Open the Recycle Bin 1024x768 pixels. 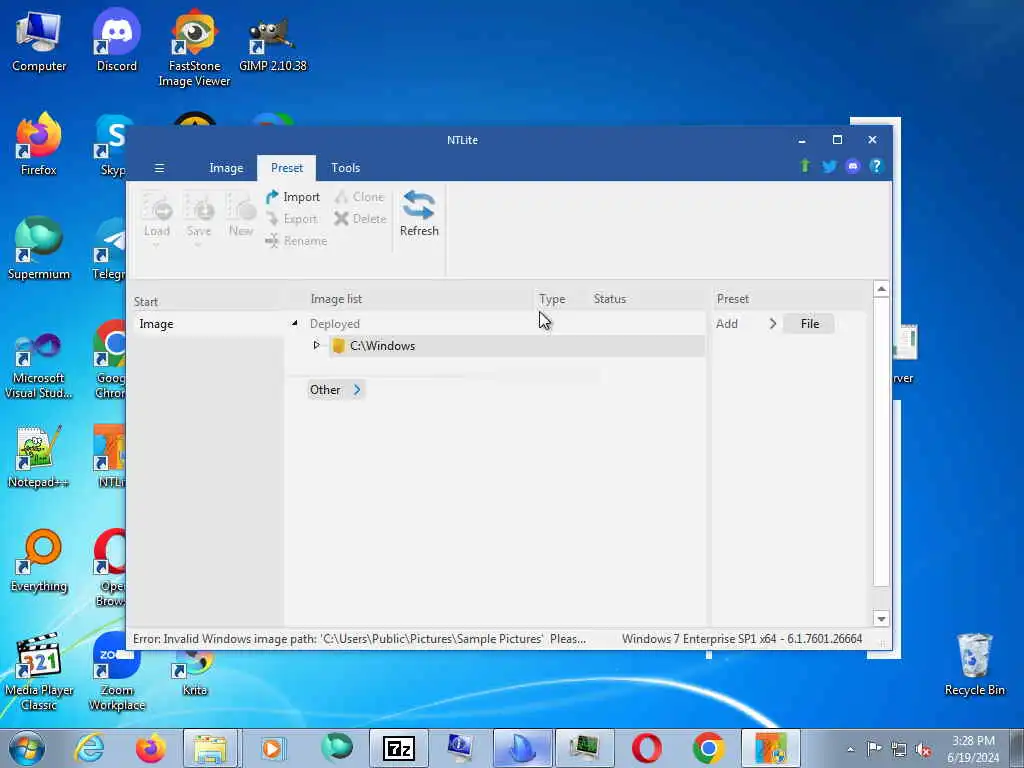coord(974,665)
